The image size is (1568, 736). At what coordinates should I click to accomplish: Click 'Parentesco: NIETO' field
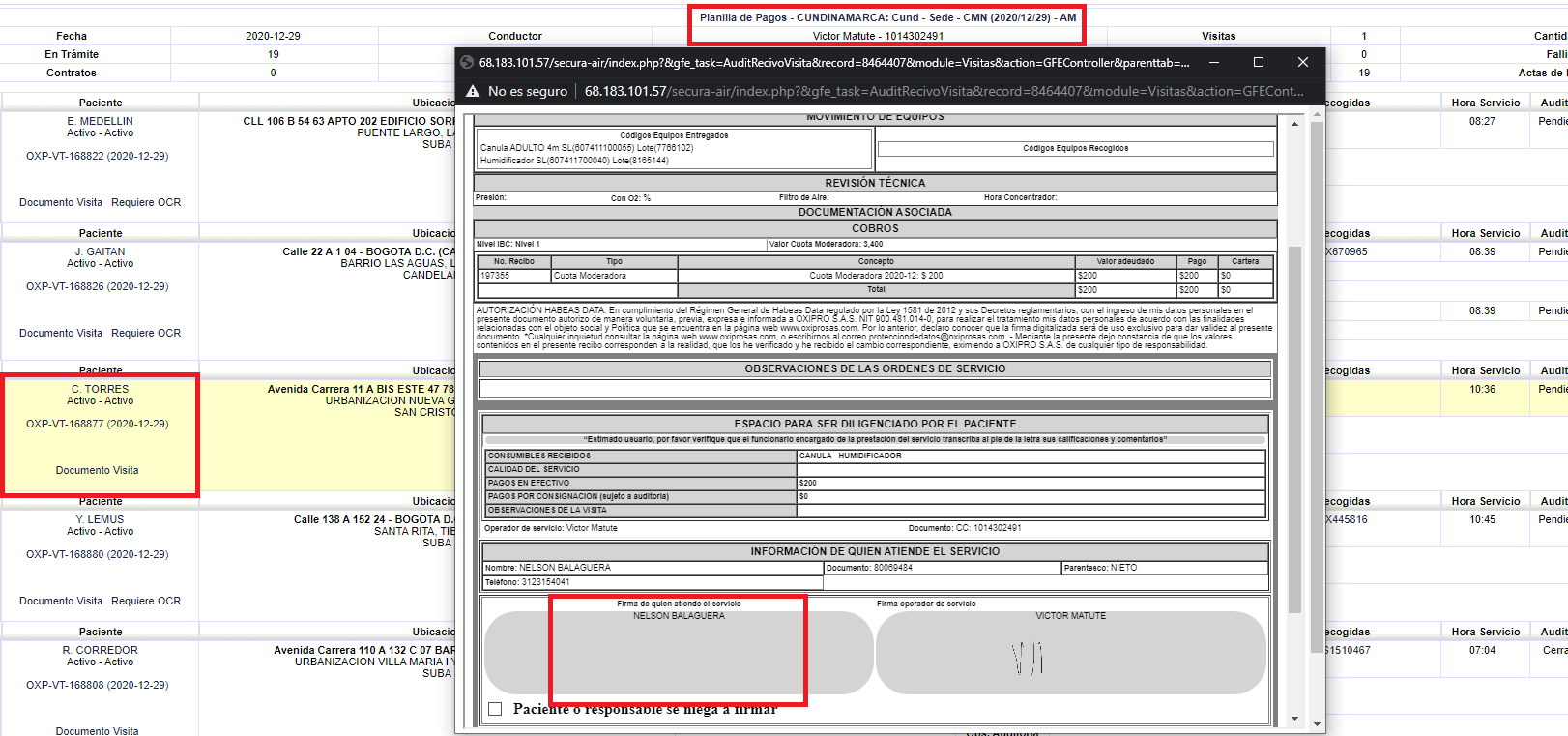pos(1165,568)
